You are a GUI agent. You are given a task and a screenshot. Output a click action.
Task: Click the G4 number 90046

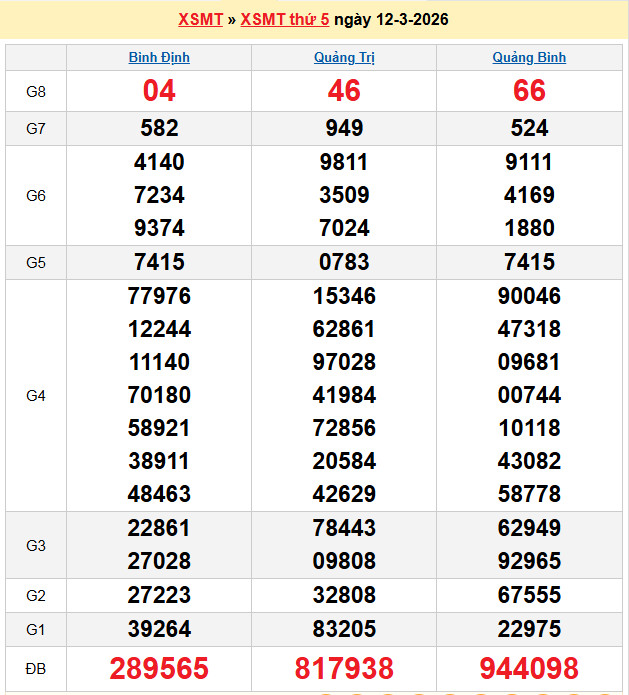529,296
